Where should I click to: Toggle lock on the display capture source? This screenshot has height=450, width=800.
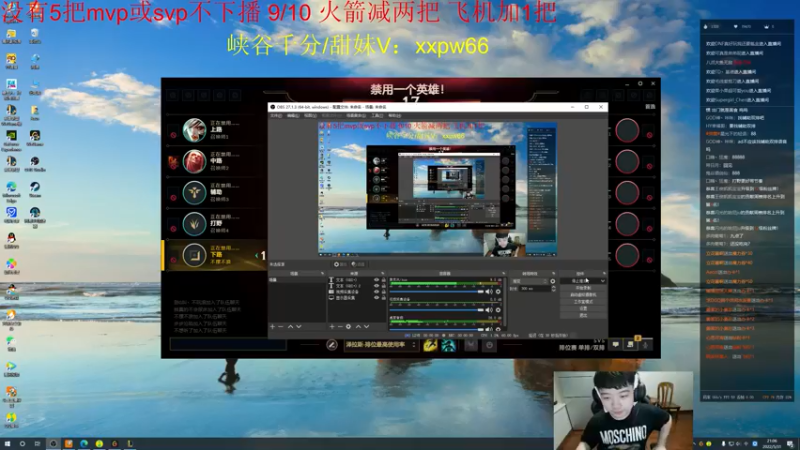coord(384,298)
